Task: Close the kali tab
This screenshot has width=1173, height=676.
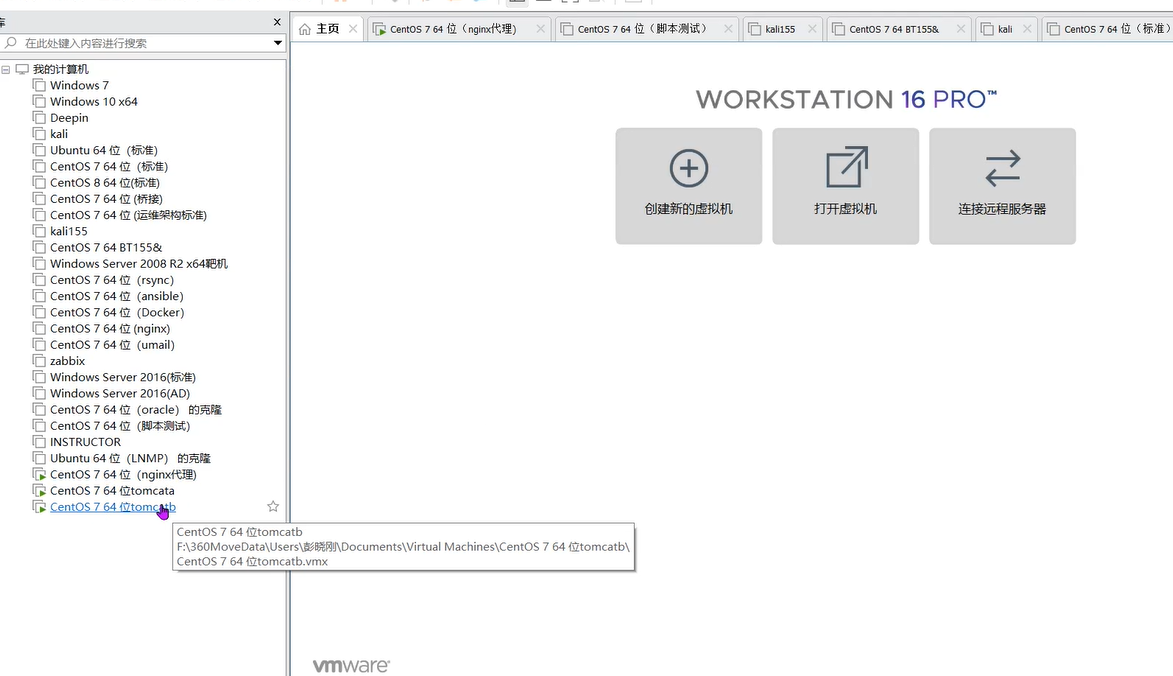Action: pos(1026,28)
